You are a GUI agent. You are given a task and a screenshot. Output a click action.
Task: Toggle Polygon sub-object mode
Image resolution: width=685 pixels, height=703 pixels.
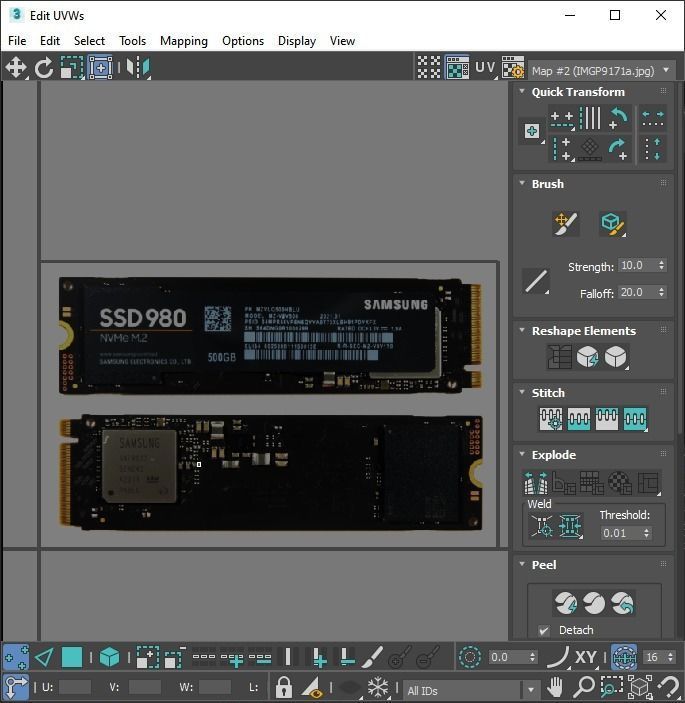pos(72,657)
